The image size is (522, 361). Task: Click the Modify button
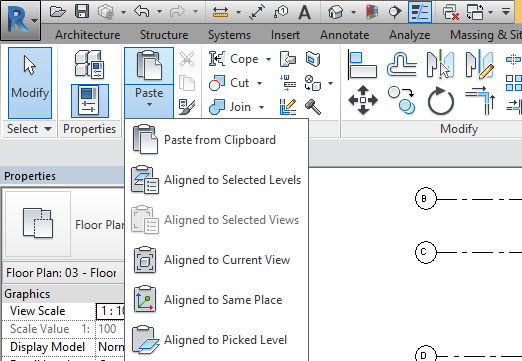30,83
